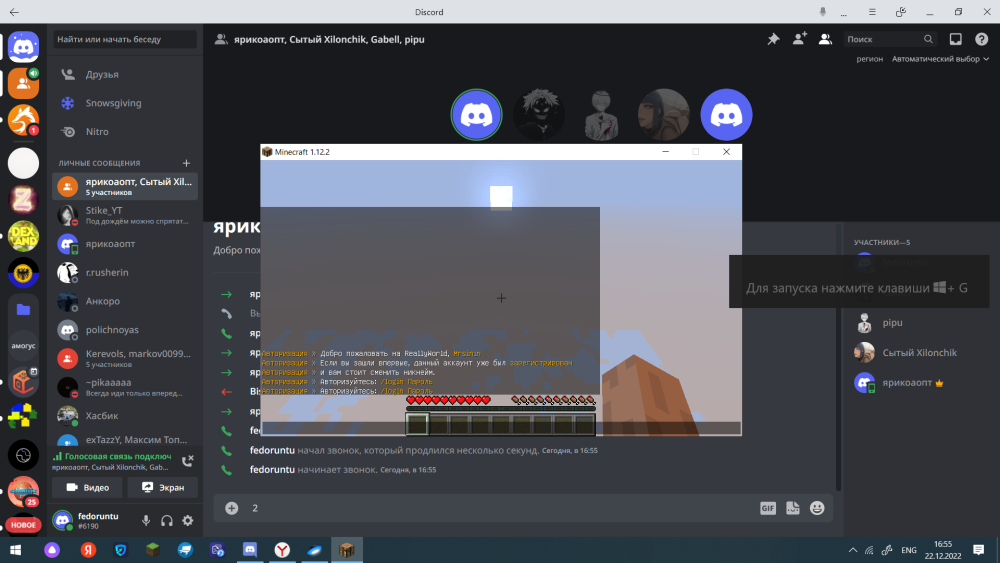Open ~pikaaaaa direct message

click(125, 387)
